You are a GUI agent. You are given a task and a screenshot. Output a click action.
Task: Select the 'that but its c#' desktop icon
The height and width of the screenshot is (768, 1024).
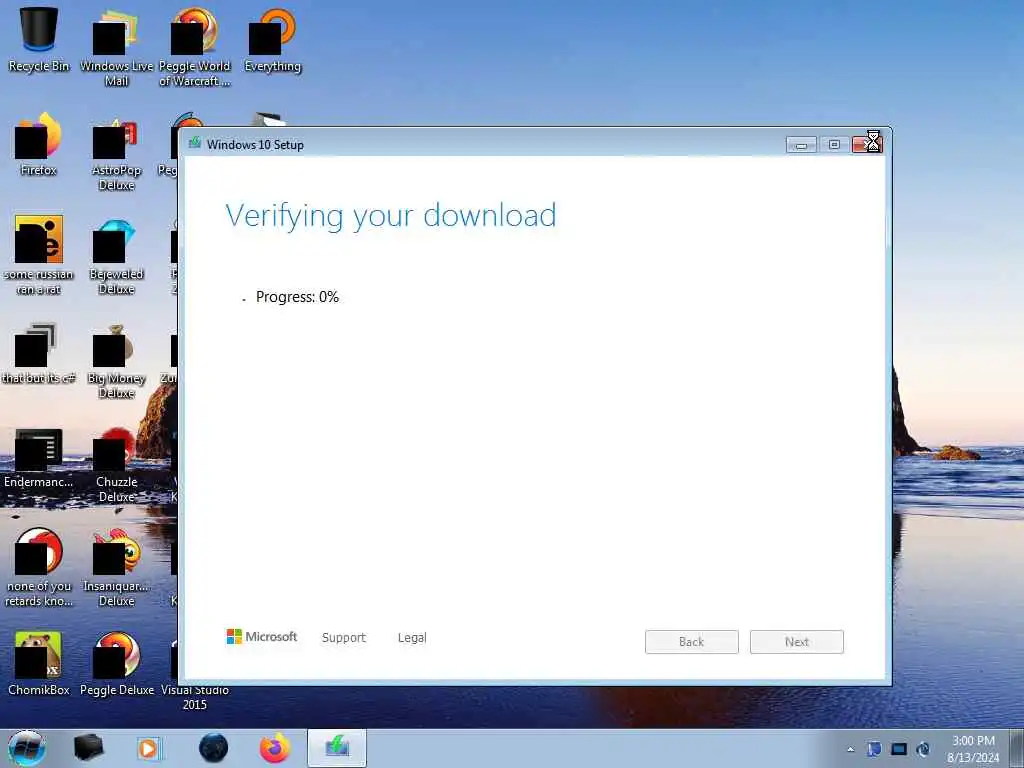coord(39,353)
